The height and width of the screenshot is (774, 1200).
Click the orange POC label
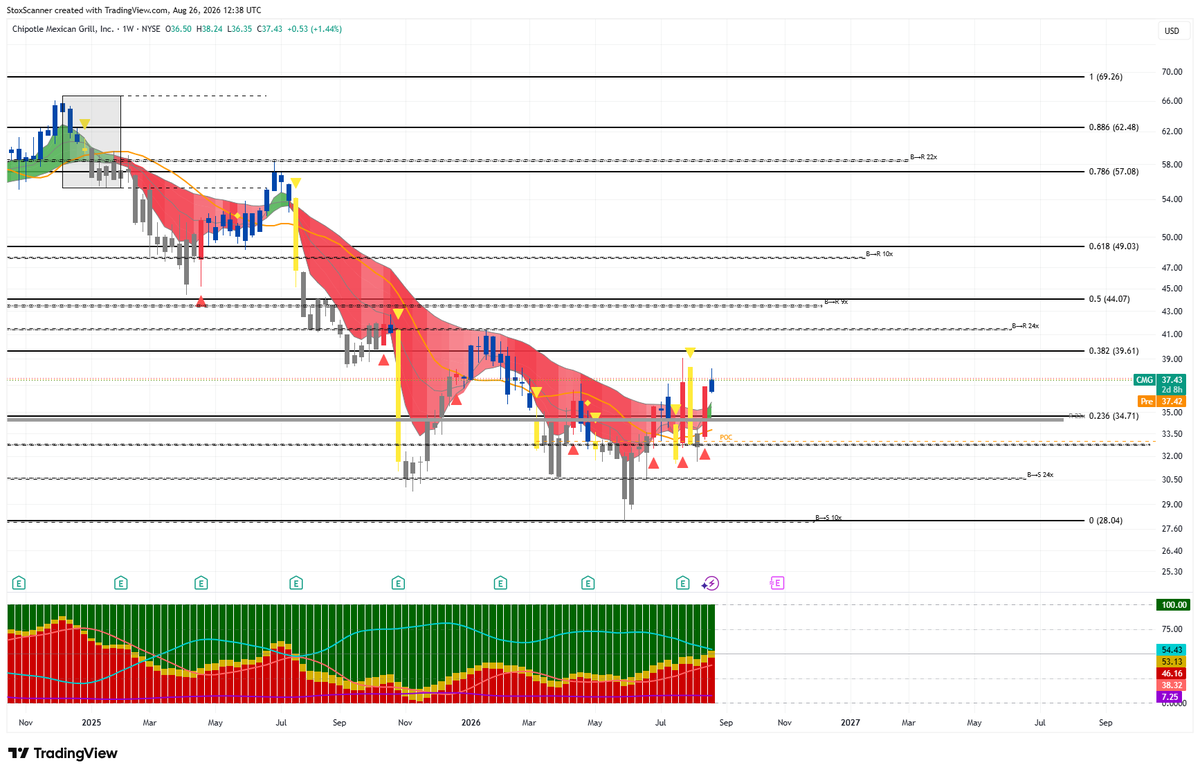coord(726,438)
